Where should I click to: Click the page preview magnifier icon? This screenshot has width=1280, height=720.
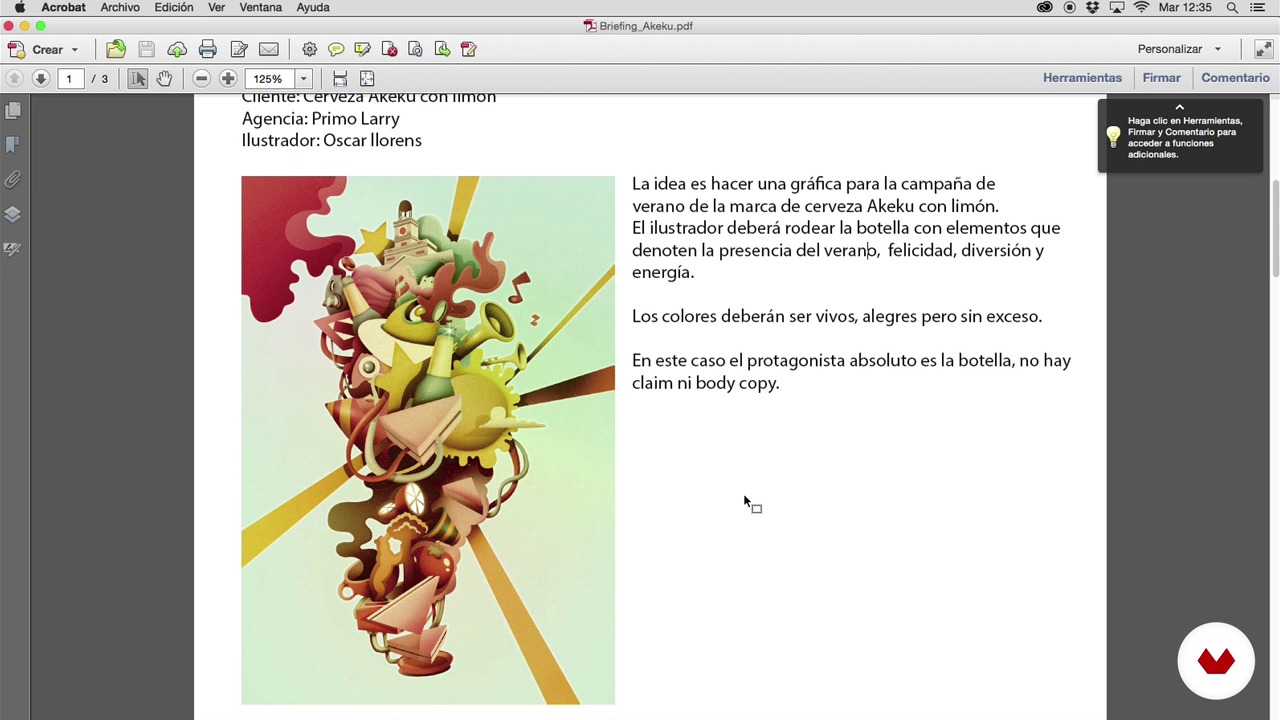click(x=415, y=49)
